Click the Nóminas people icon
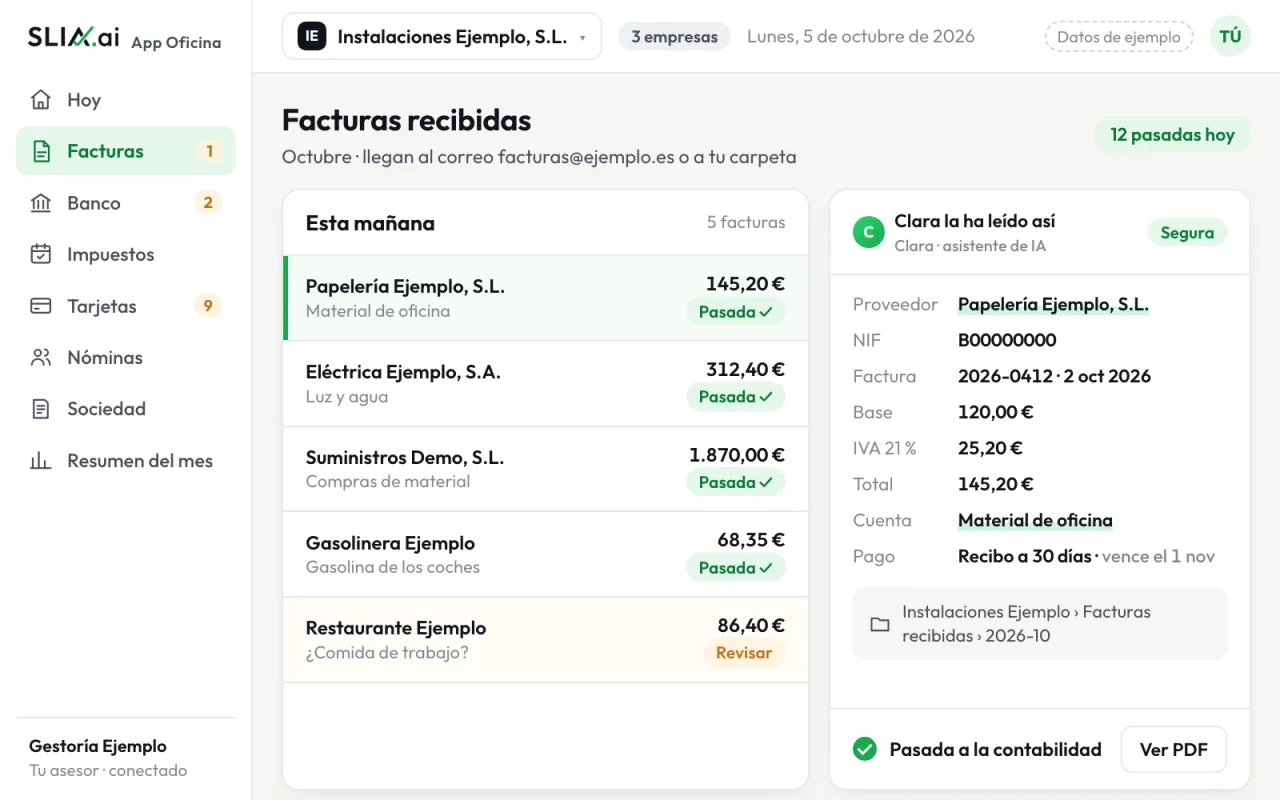 tap(41, 358)
